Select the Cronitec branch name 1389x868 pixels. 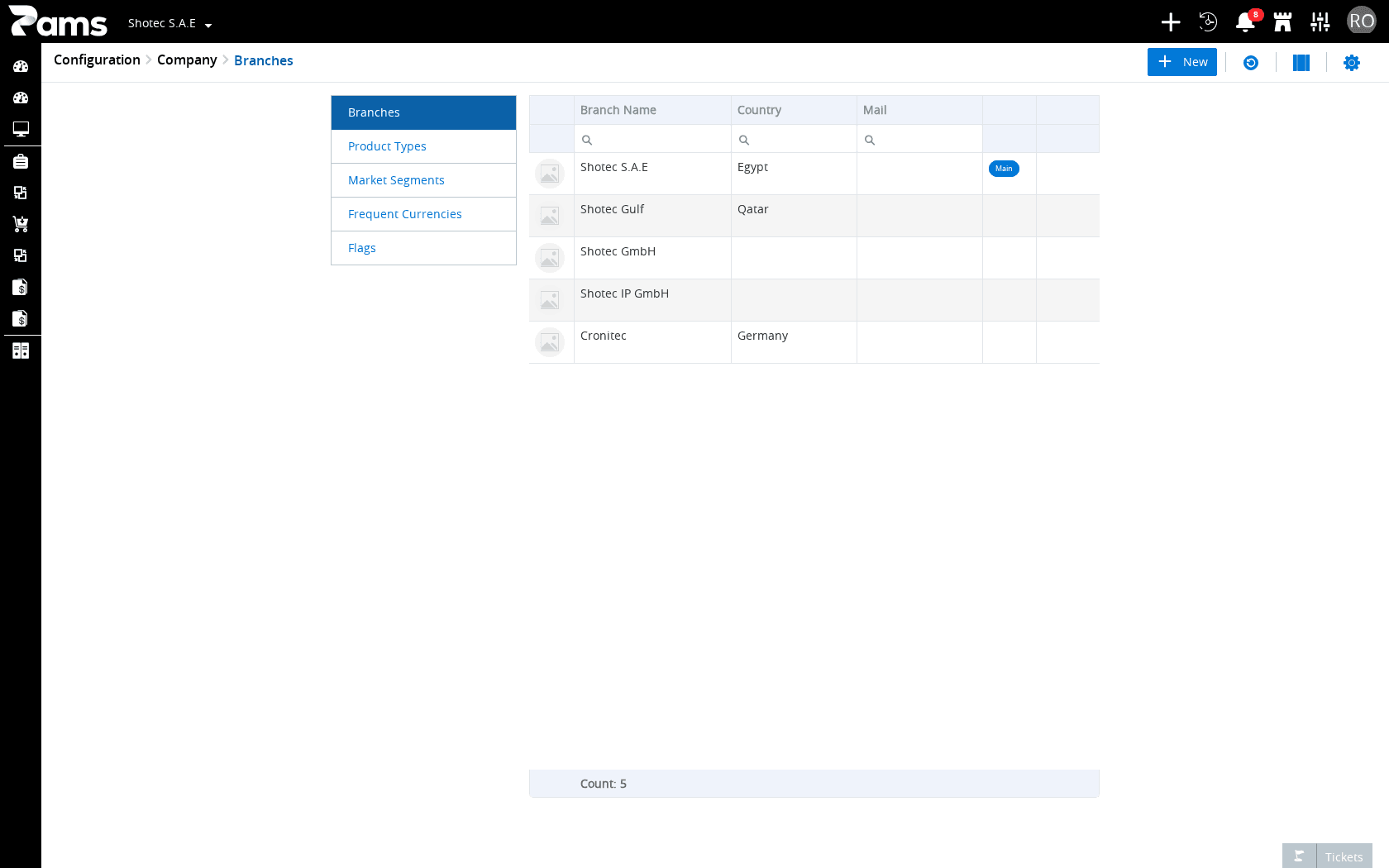coord(604,336)
